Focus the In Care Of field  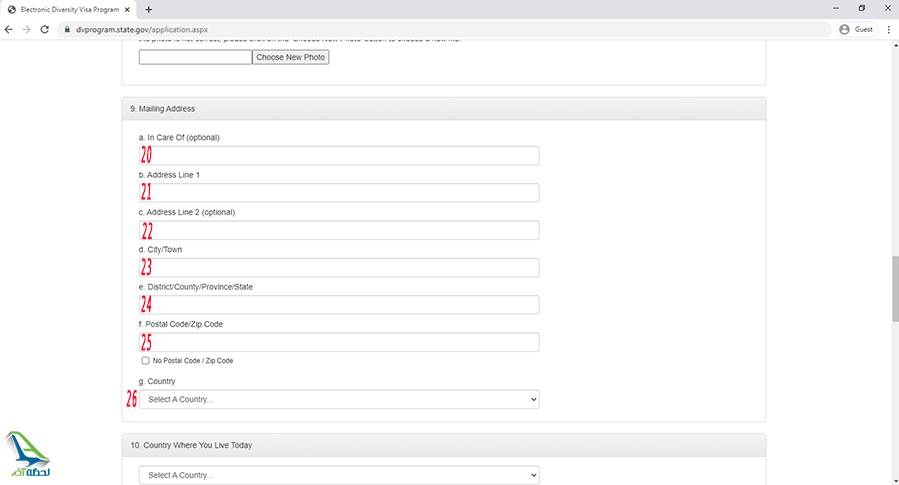click(339, 155)
